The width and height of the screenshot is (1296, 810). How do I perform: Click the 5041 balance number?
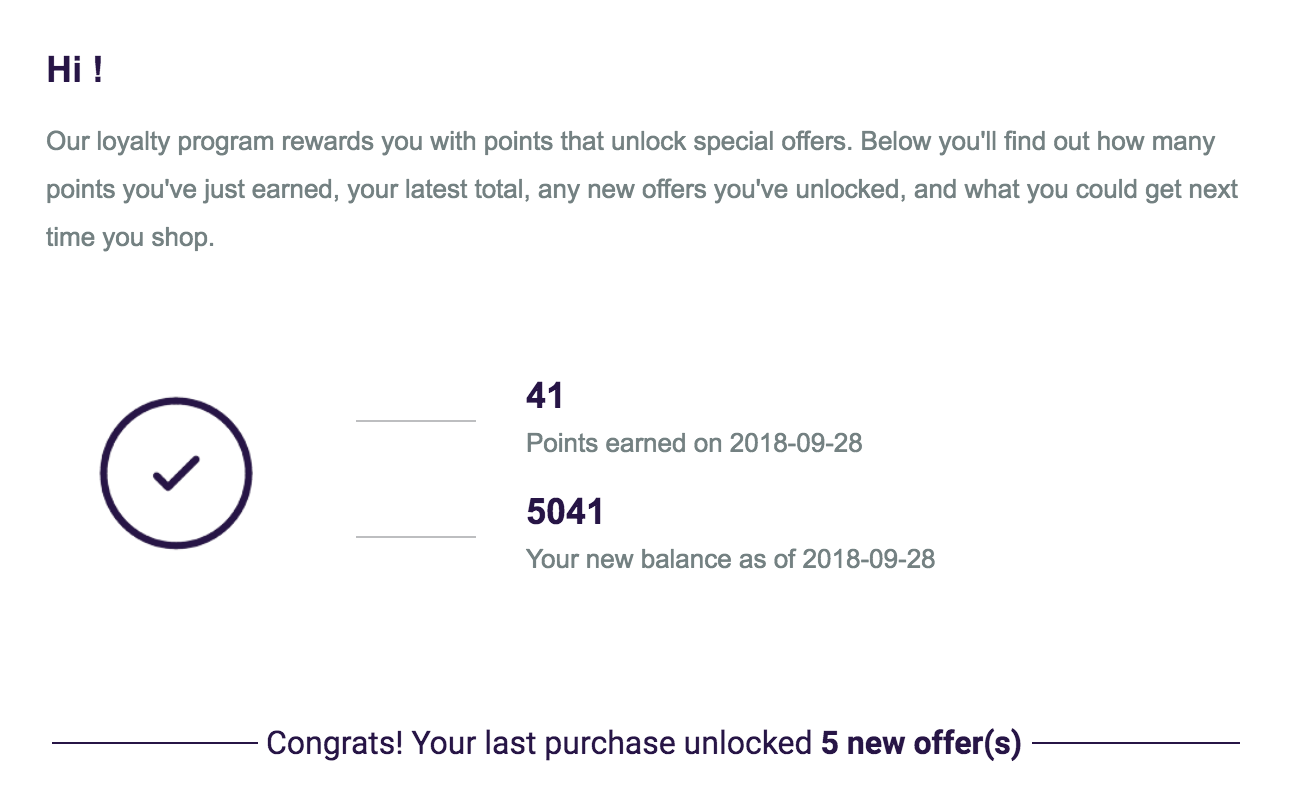click(x=565, y=512)
